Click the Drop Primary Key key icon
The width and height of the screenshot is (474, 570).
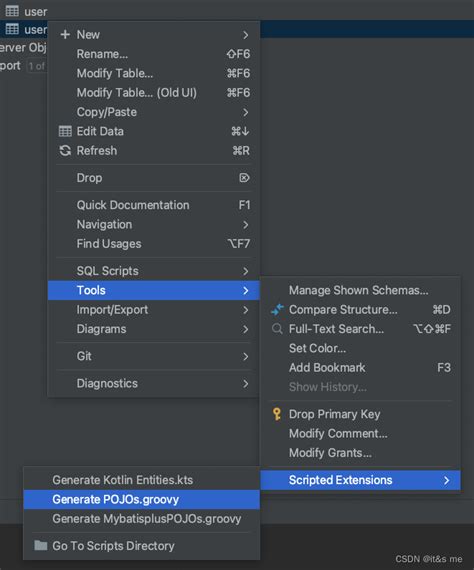(x=277, y=414)
